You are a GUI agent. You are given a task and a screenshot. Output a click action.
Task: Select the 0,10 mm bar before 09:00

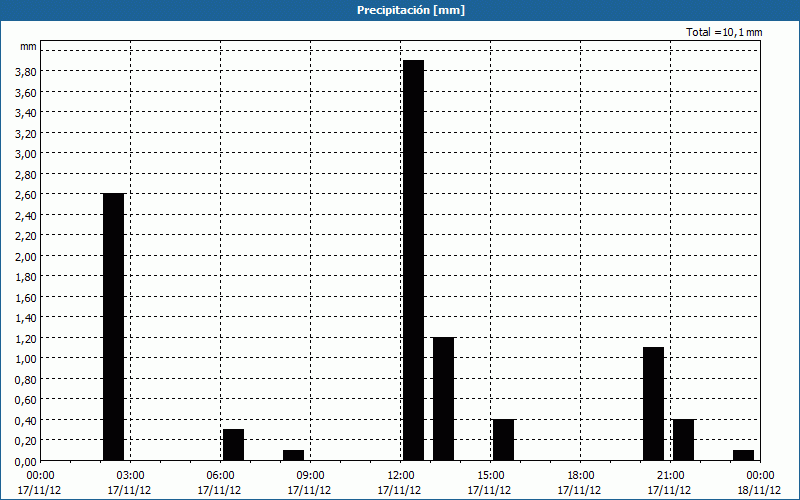pos(293,455)
